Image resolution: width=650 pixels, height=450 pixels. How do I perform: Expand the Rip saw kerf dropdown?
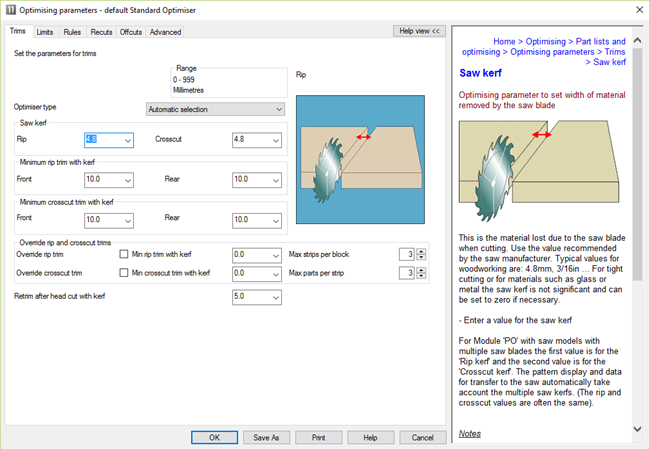click(128, 141)
